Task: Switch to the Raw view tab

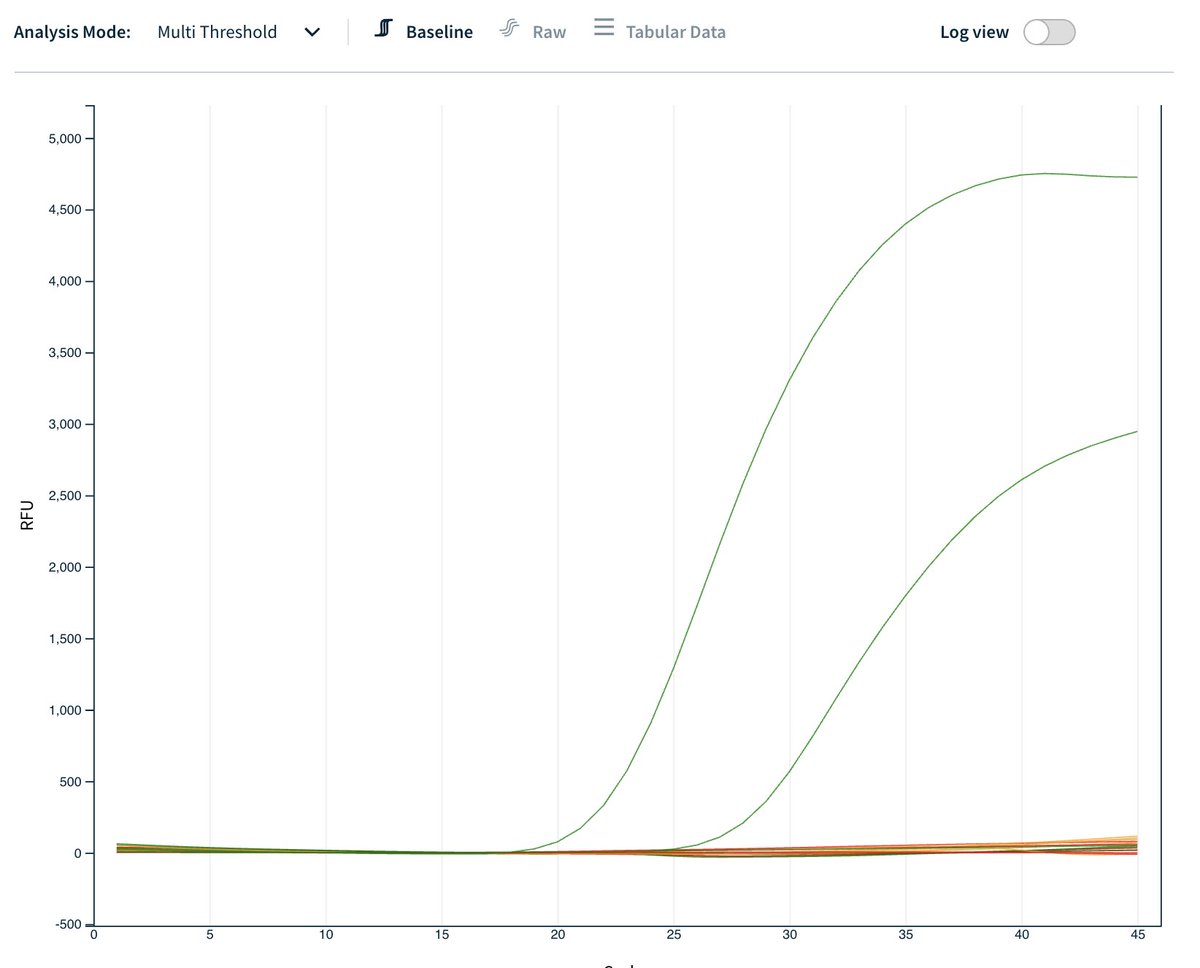Action: point(548,32)
